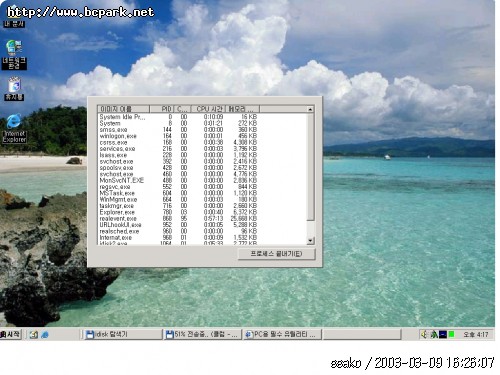Click the 프로세스 끝내기(E) button

click(276, 254)
